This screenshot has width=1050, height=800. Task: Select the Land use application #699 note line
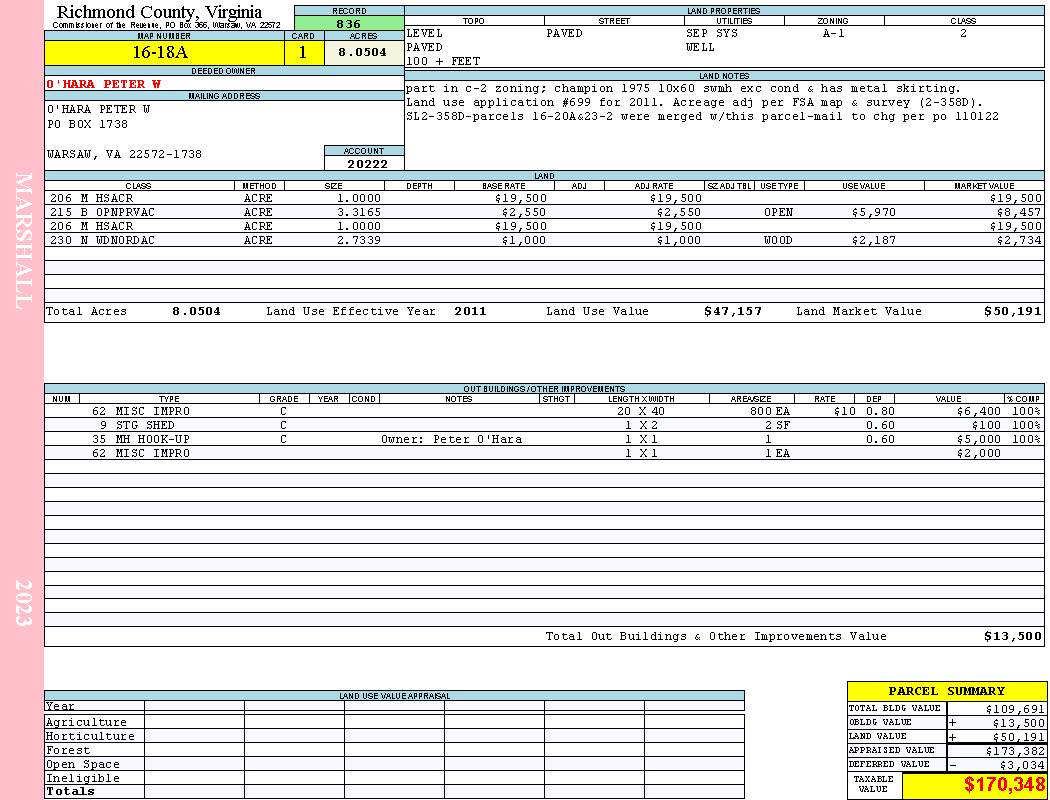point(694,102)
